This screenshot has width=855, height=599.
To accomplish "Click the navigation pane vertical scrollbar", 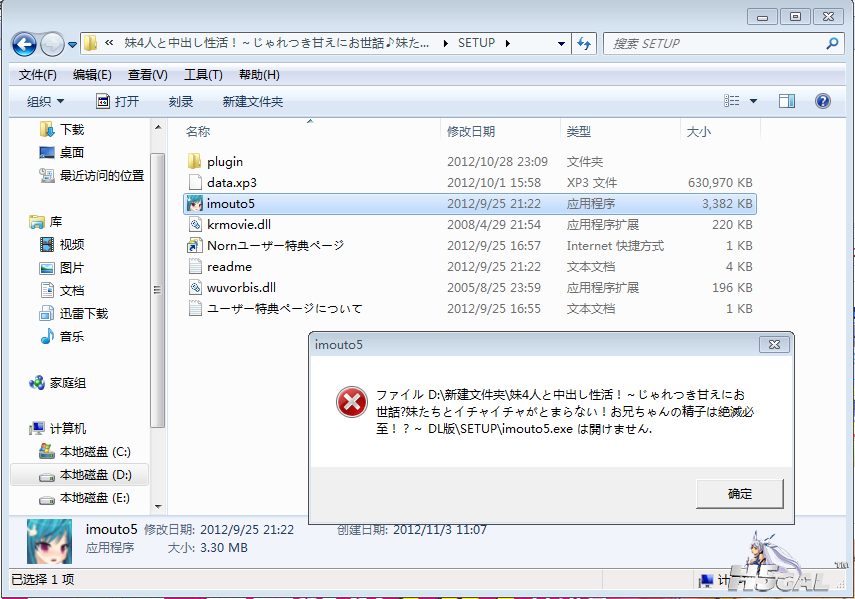I will click(157, 290).
